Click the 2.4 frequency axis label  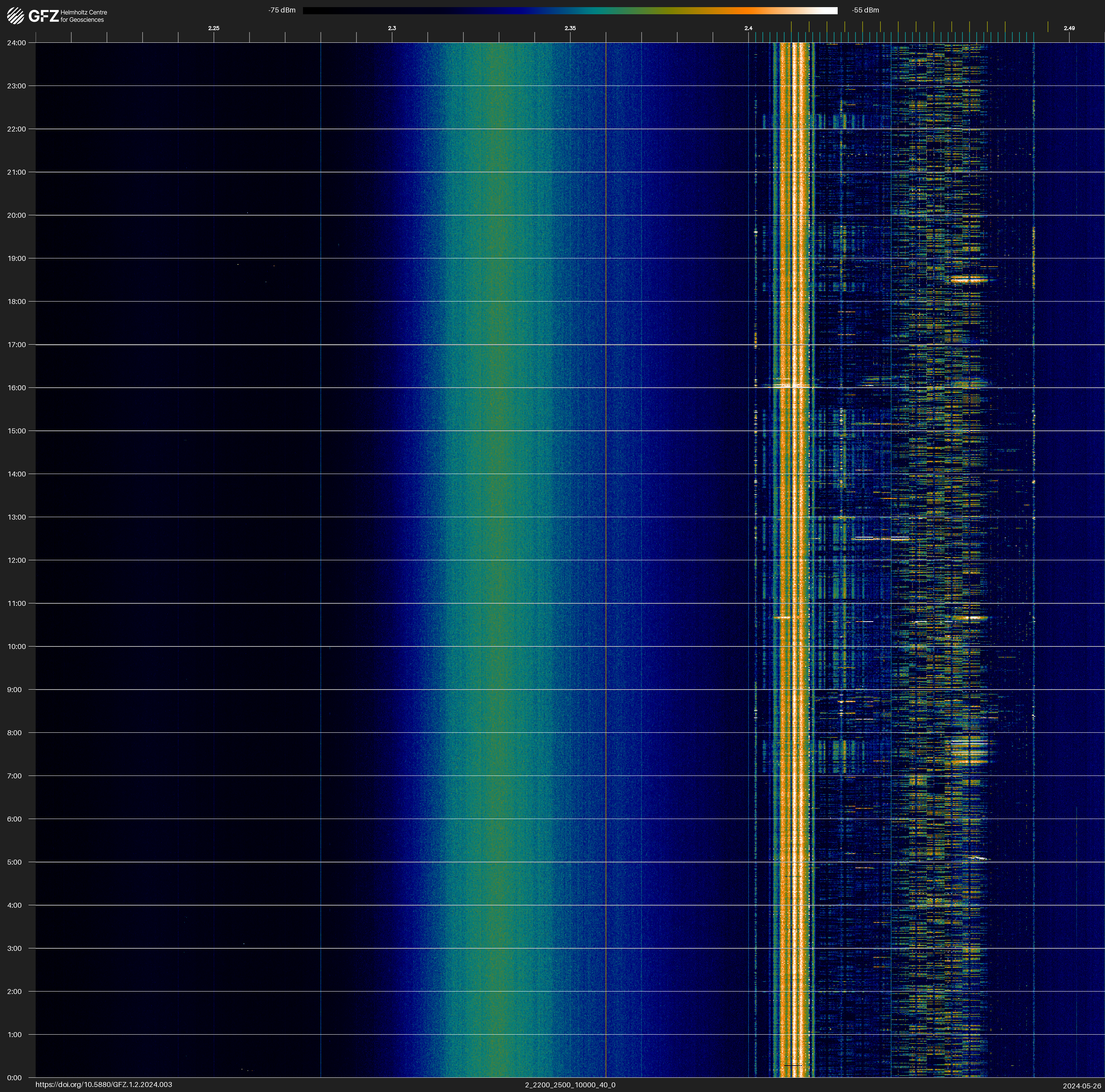coord(748,28)
